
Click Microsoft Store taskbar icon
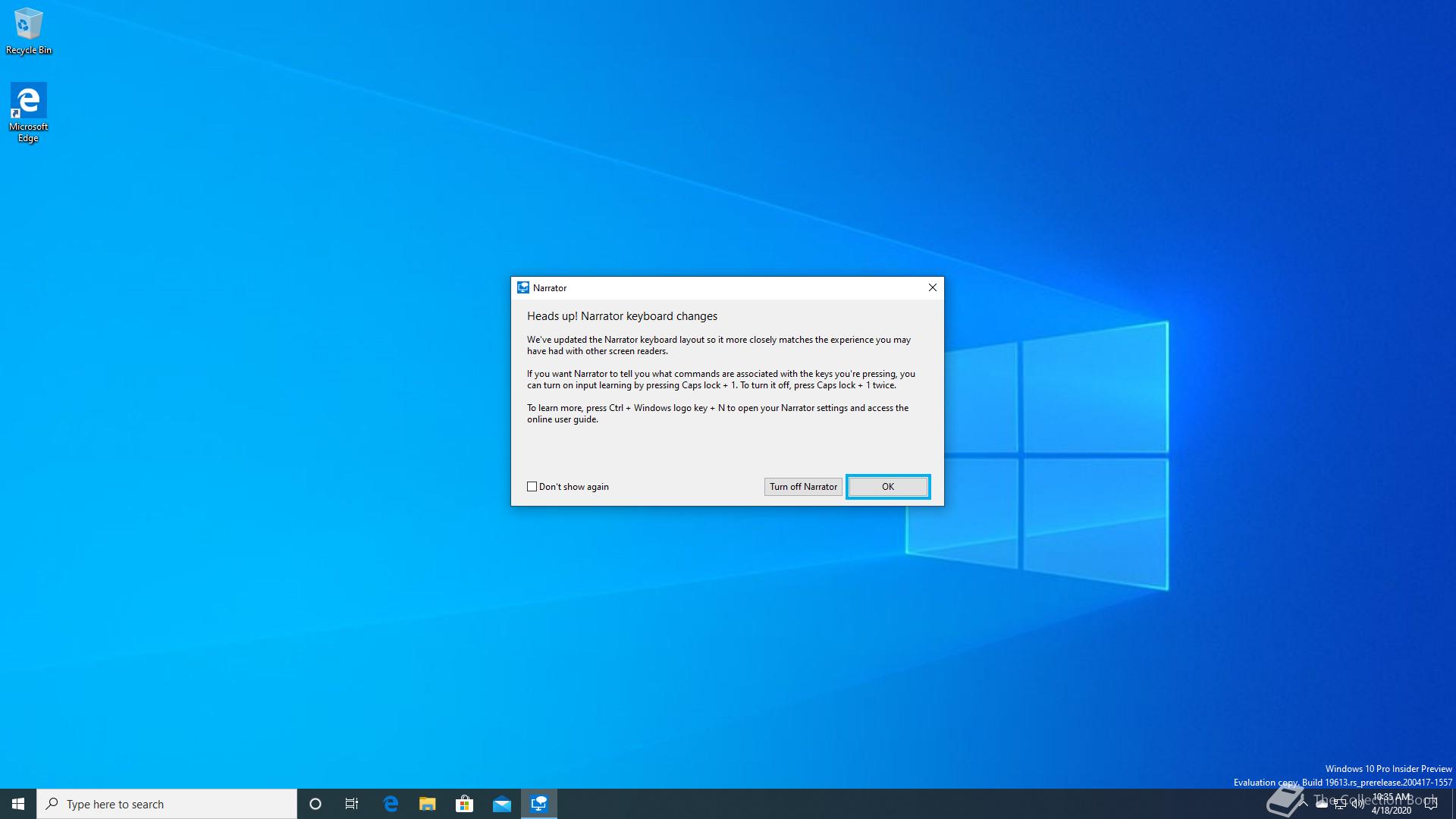click(464, 803)
